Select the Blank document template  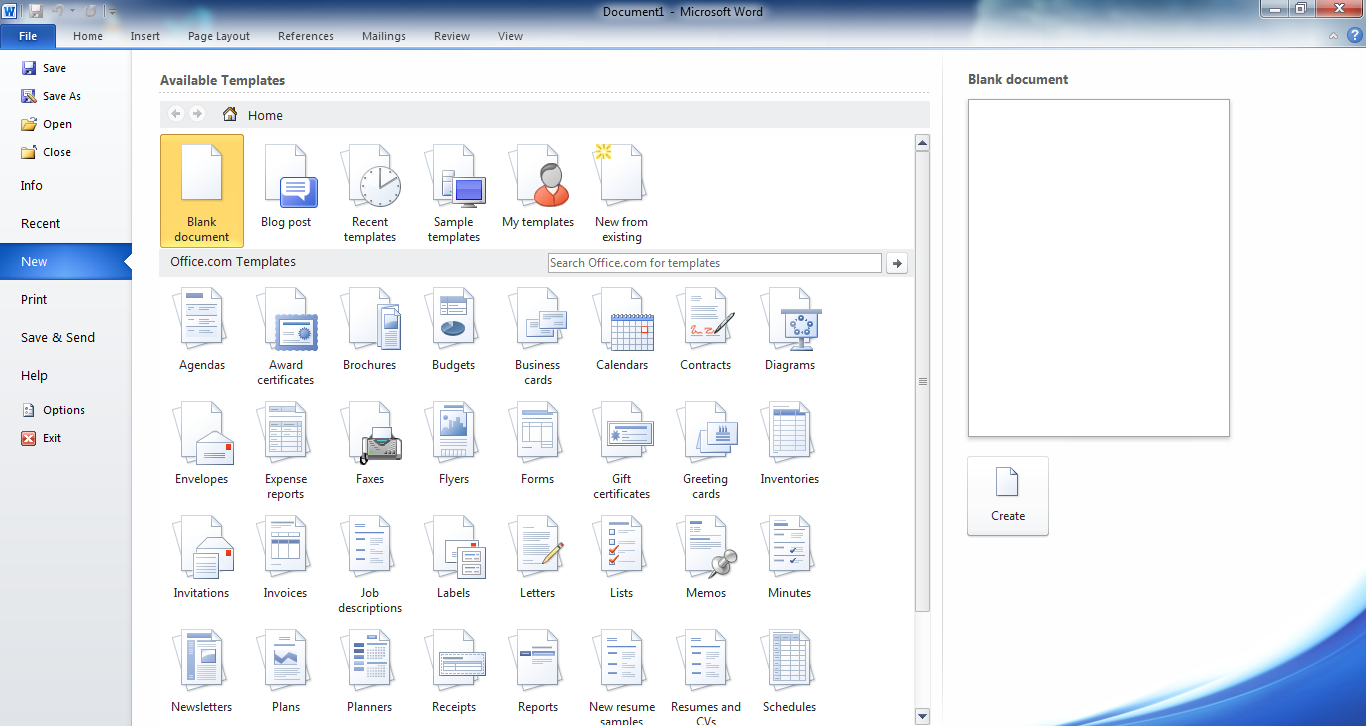point(202,191)
